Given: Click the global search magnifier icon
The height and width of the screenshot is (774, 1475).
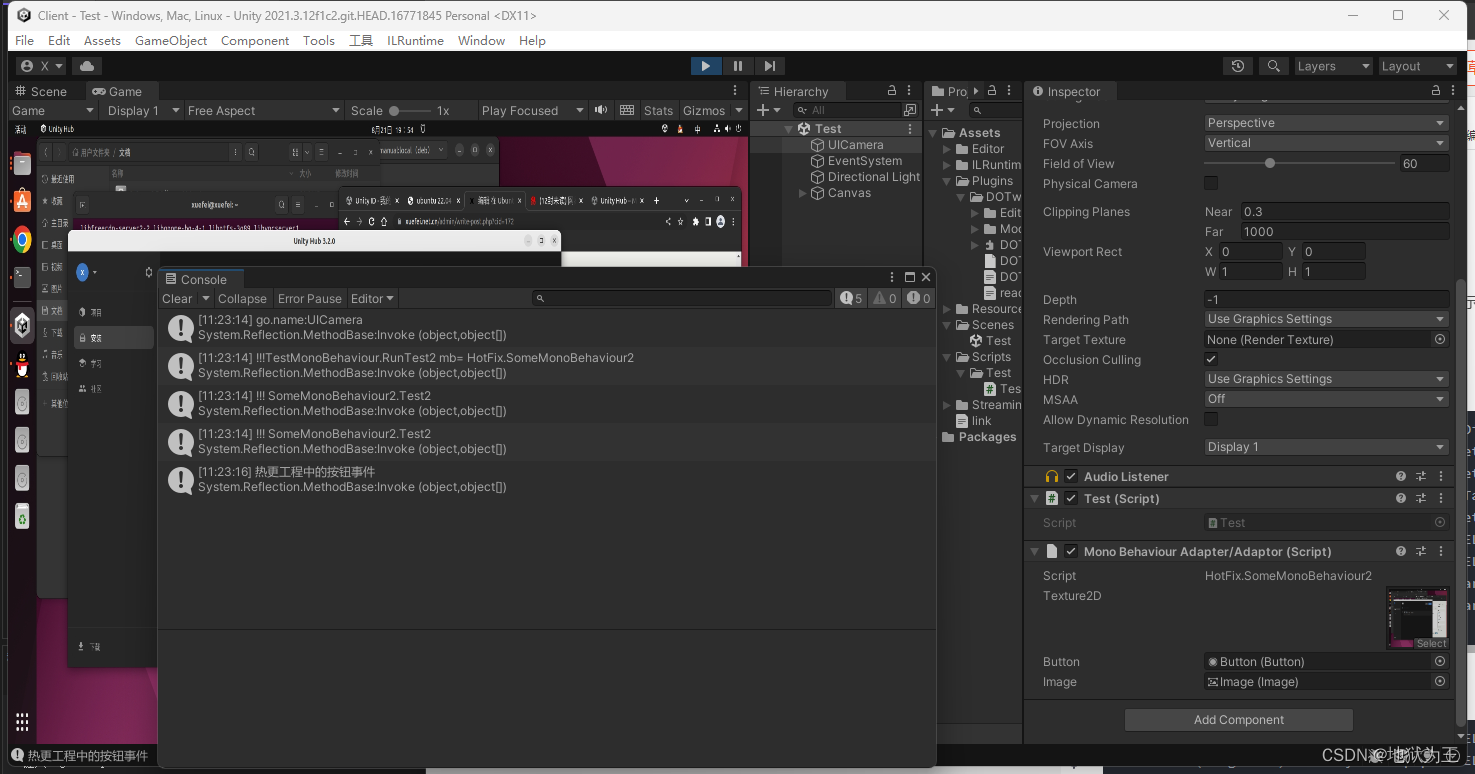Looking at the screenshot, I should (1273, 66).
